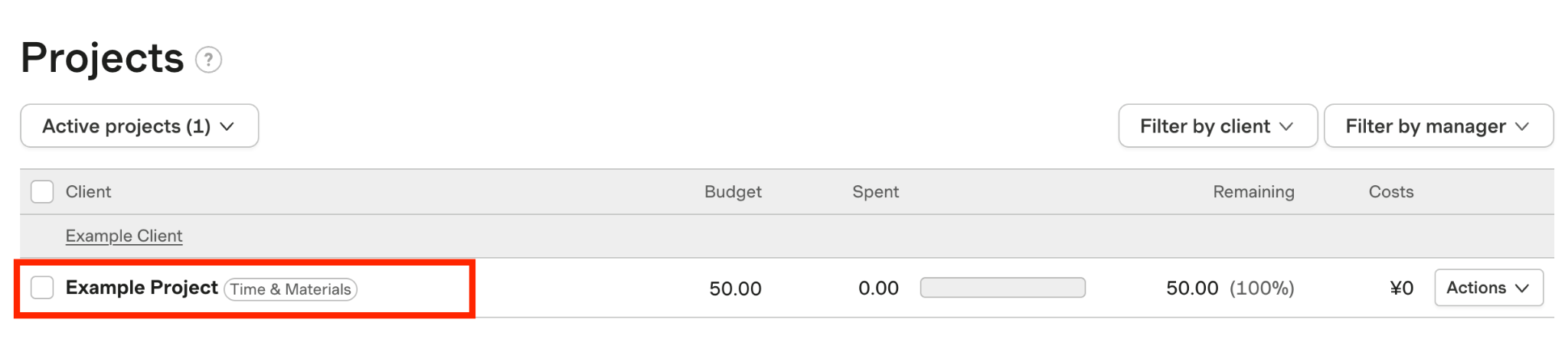Click the Costs column header
The height and width of the screenshot is (352, 1568).
[x=1390, y=191]
